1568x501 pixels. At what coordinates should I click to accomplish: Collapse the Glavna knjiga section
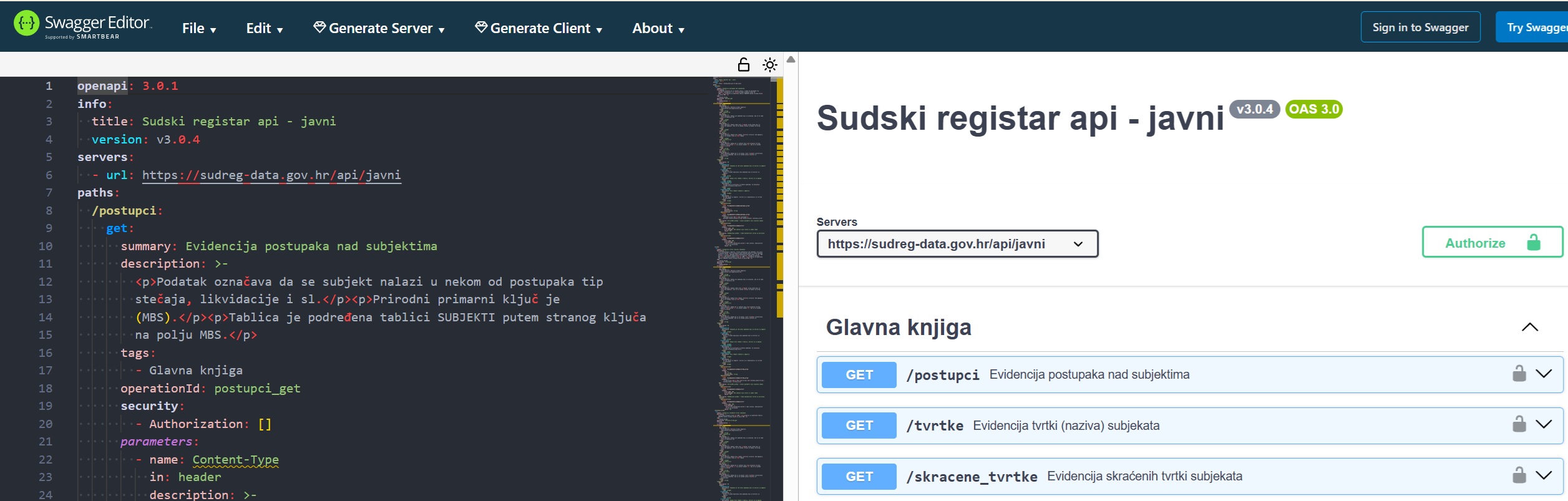(x=1529, y=328)
